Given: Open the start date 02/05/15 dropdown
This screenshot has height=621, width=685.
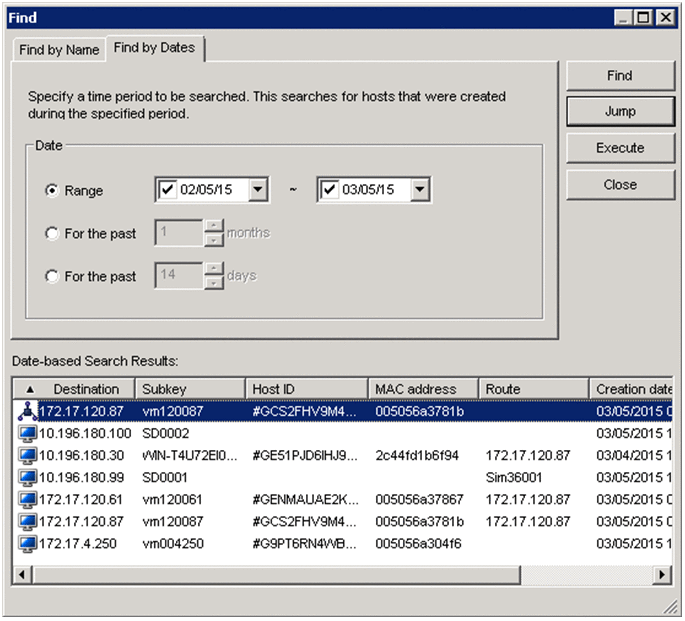Looking at the screenshot, I should (258, 190).
